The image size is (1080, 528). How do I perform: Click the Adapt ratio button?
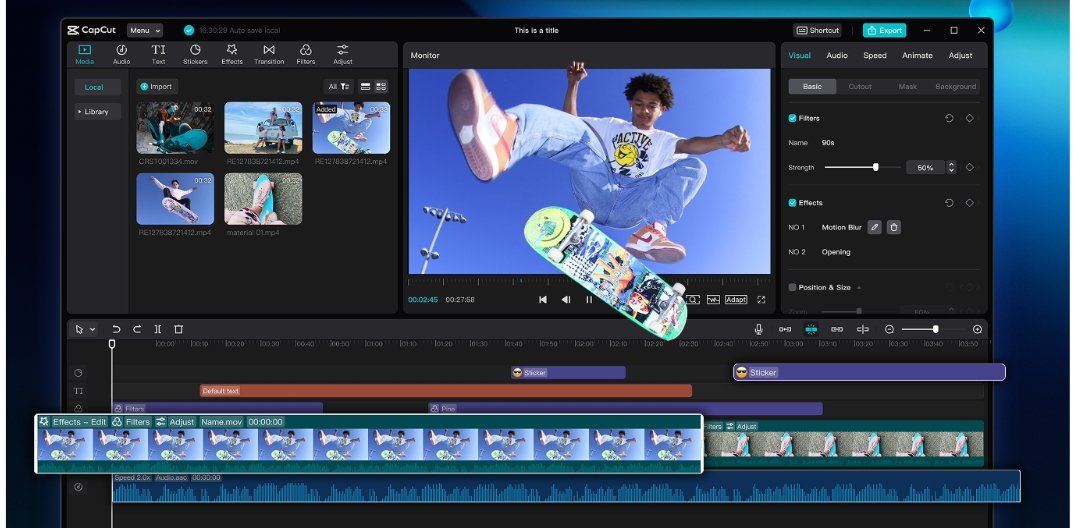[x=736, y=299]
